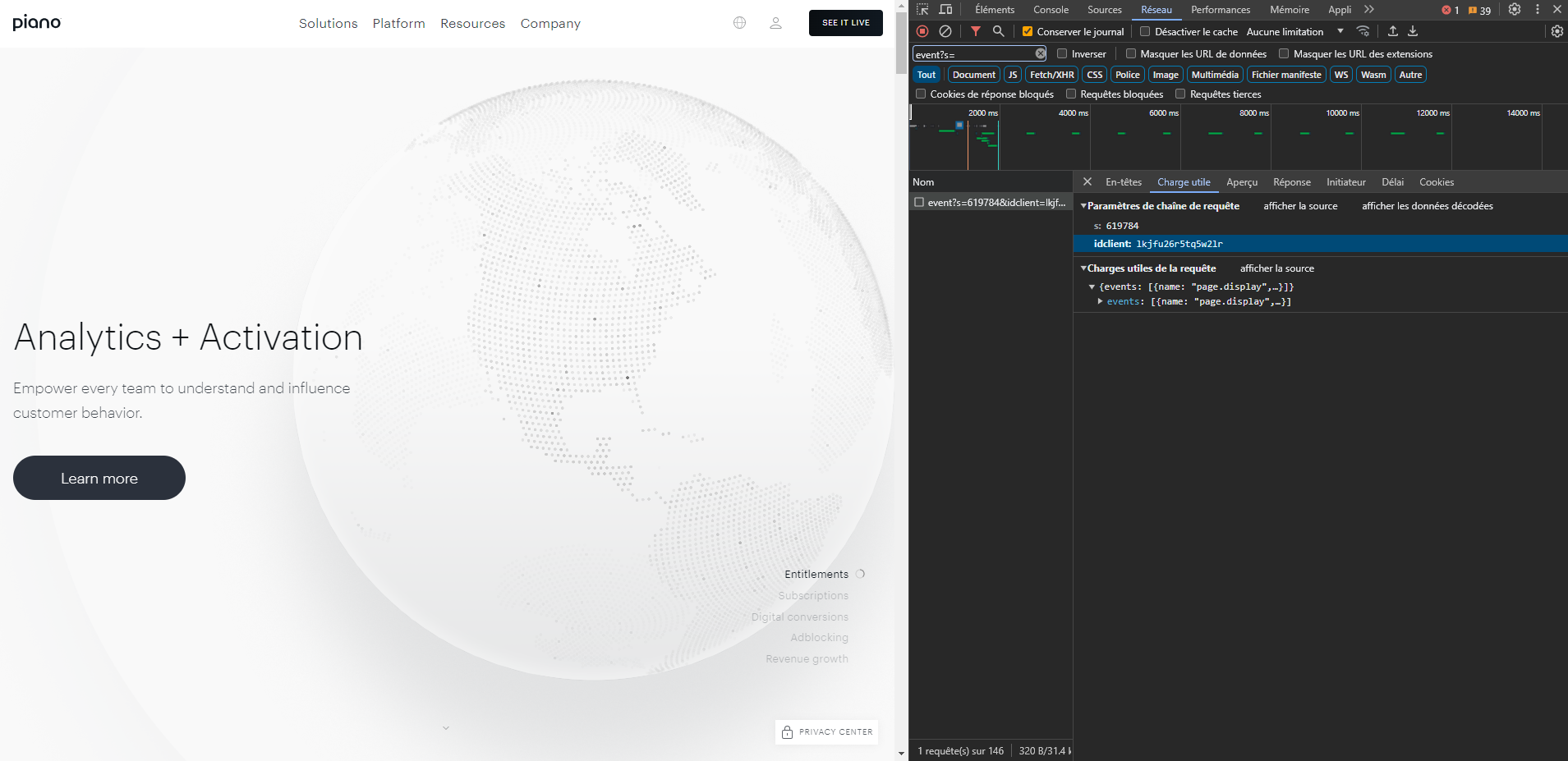Uncheck Conserver le journal checkbox

[x=1028, y=32]
